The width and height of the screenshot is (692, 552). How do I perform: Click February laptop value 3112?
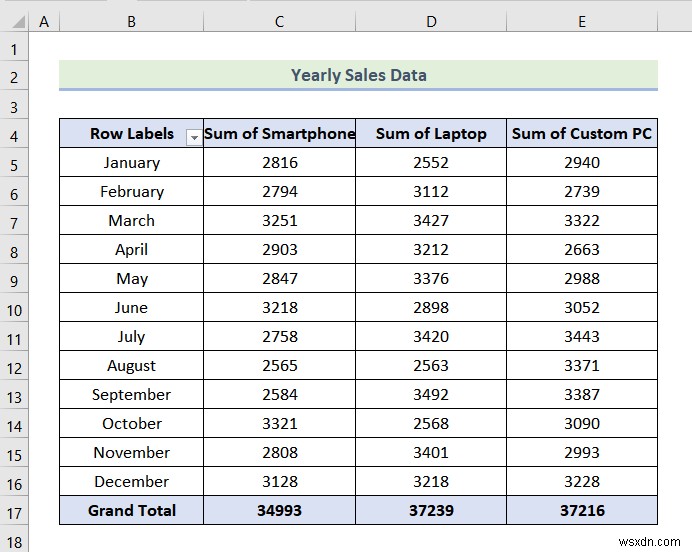coord(431,192)
